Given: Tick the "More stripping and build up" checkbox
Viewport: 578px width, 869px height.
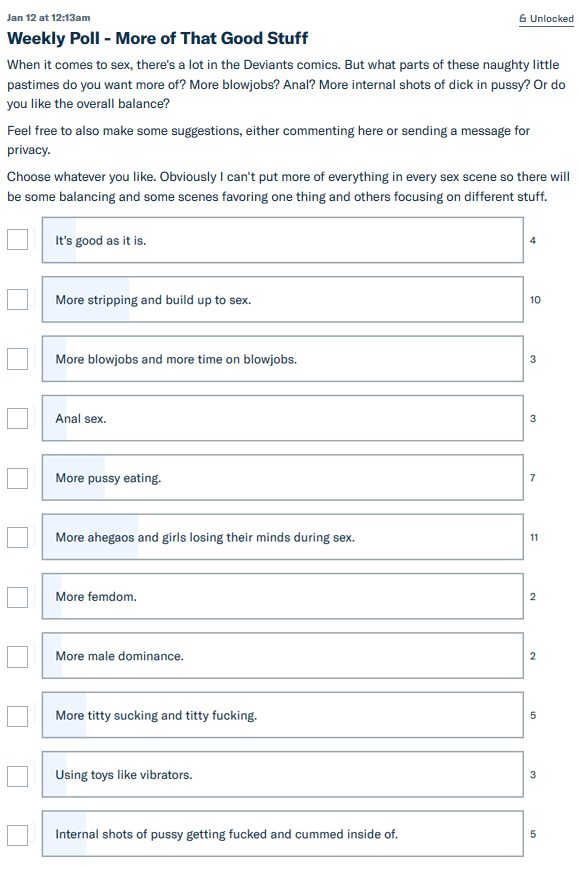Looking at the screenshot, I should 17,299.
